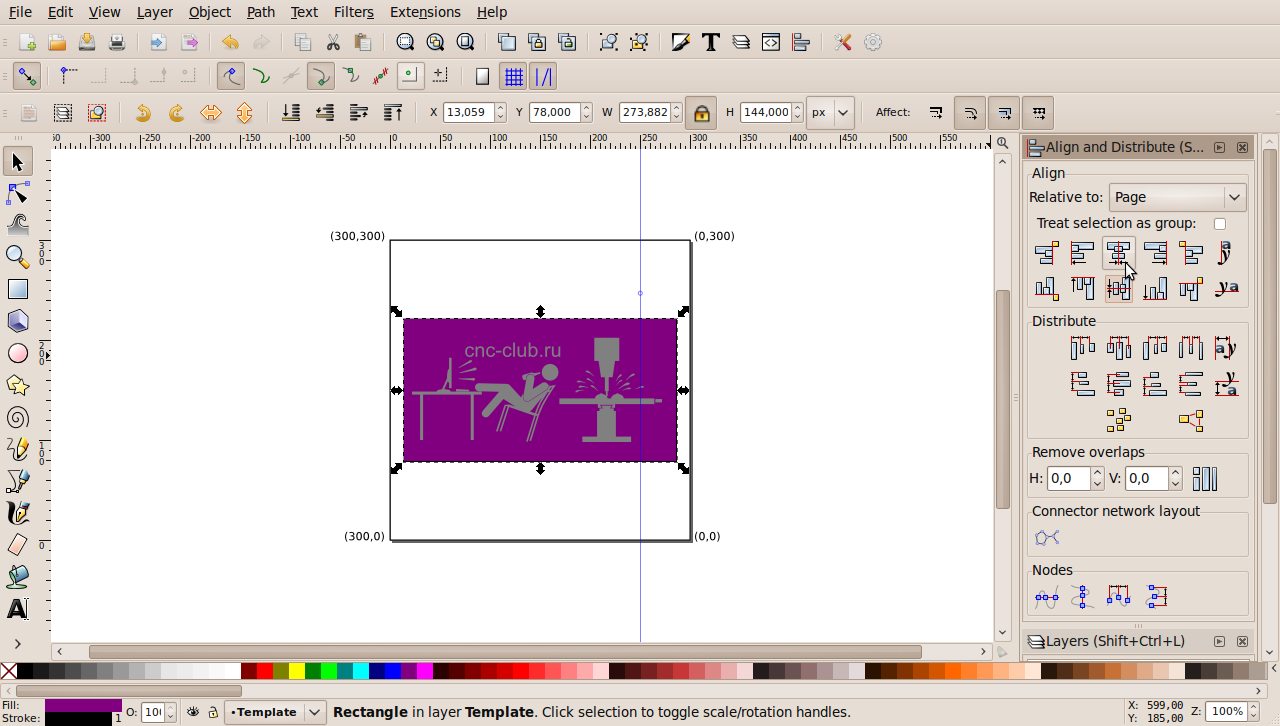
Task: Select the Zoom tool in toolbox
Action: 17,257
